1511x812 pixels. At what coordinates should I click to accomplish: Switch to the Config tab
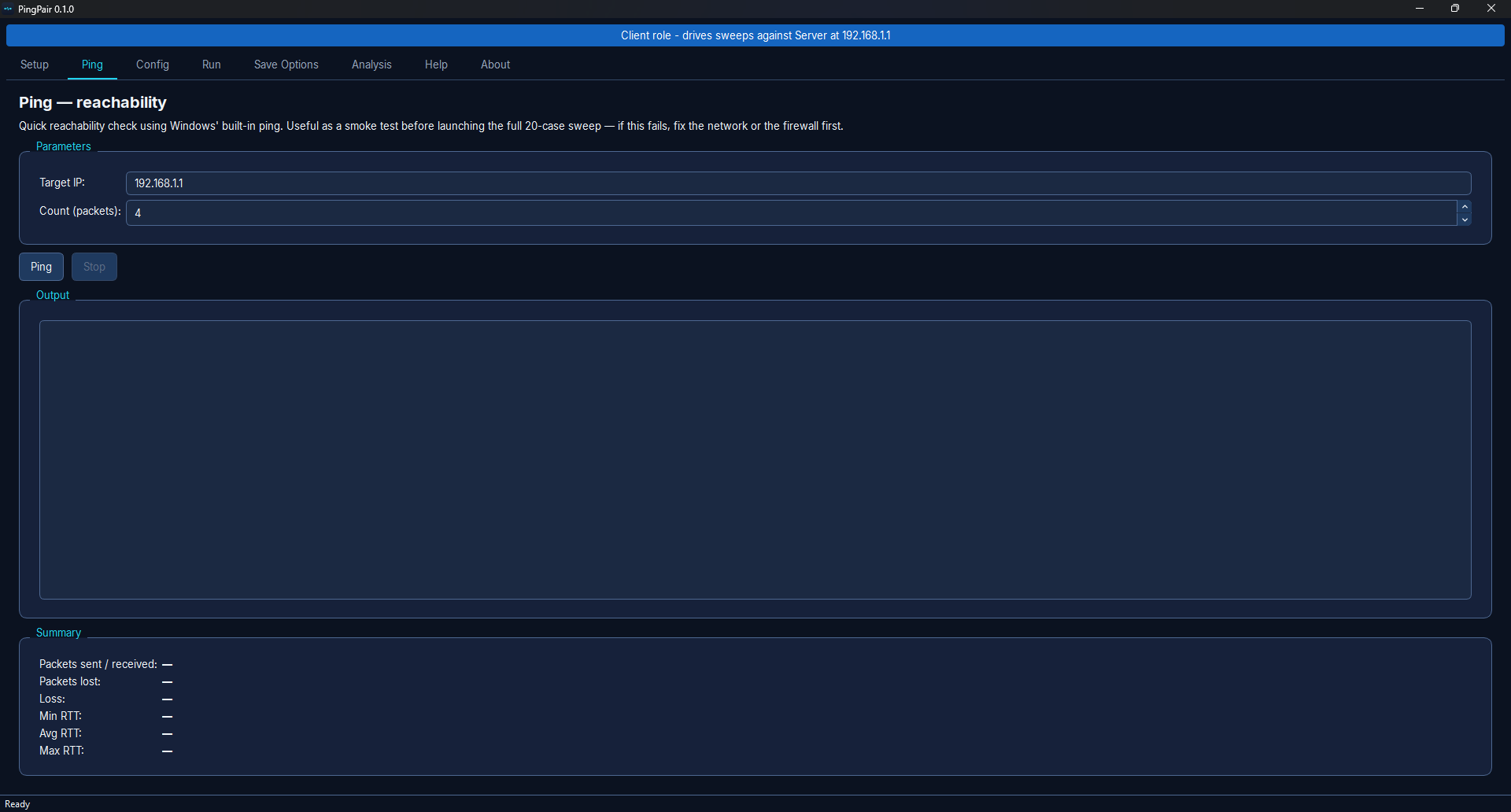[x=153, y=65]
